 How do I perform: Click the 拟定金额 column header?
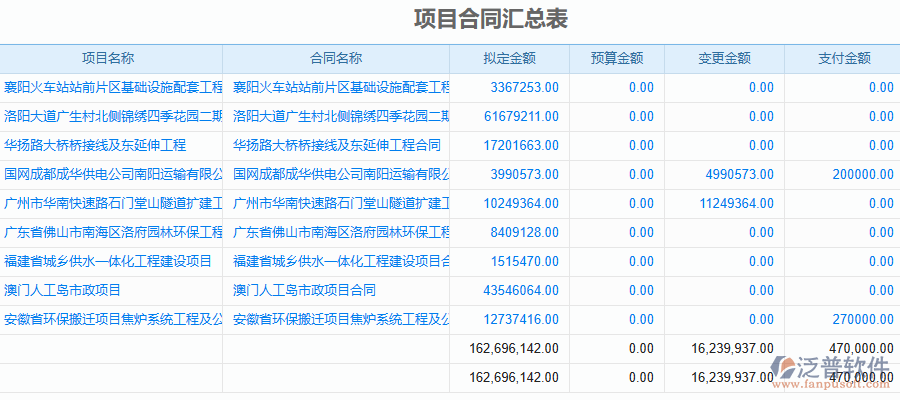pyautogui.click(x=509, y=59)
